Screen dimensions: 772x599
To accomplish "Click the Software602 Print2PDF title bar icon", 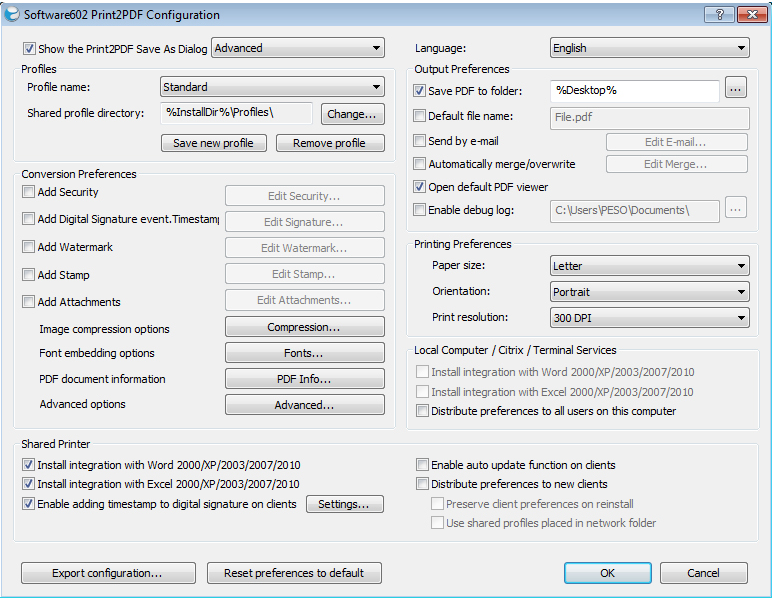I will click(13, 15).
